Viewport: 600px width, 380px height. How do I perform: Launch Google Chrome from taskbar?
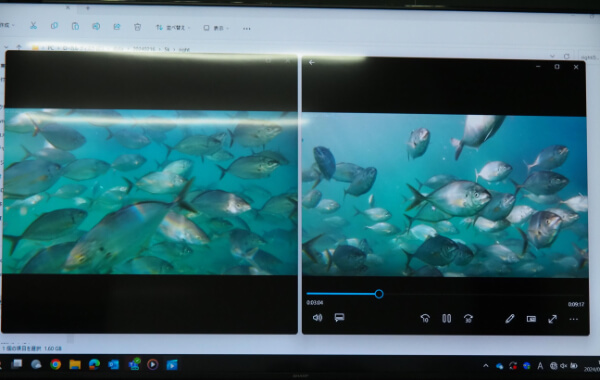tap(55, 364)
